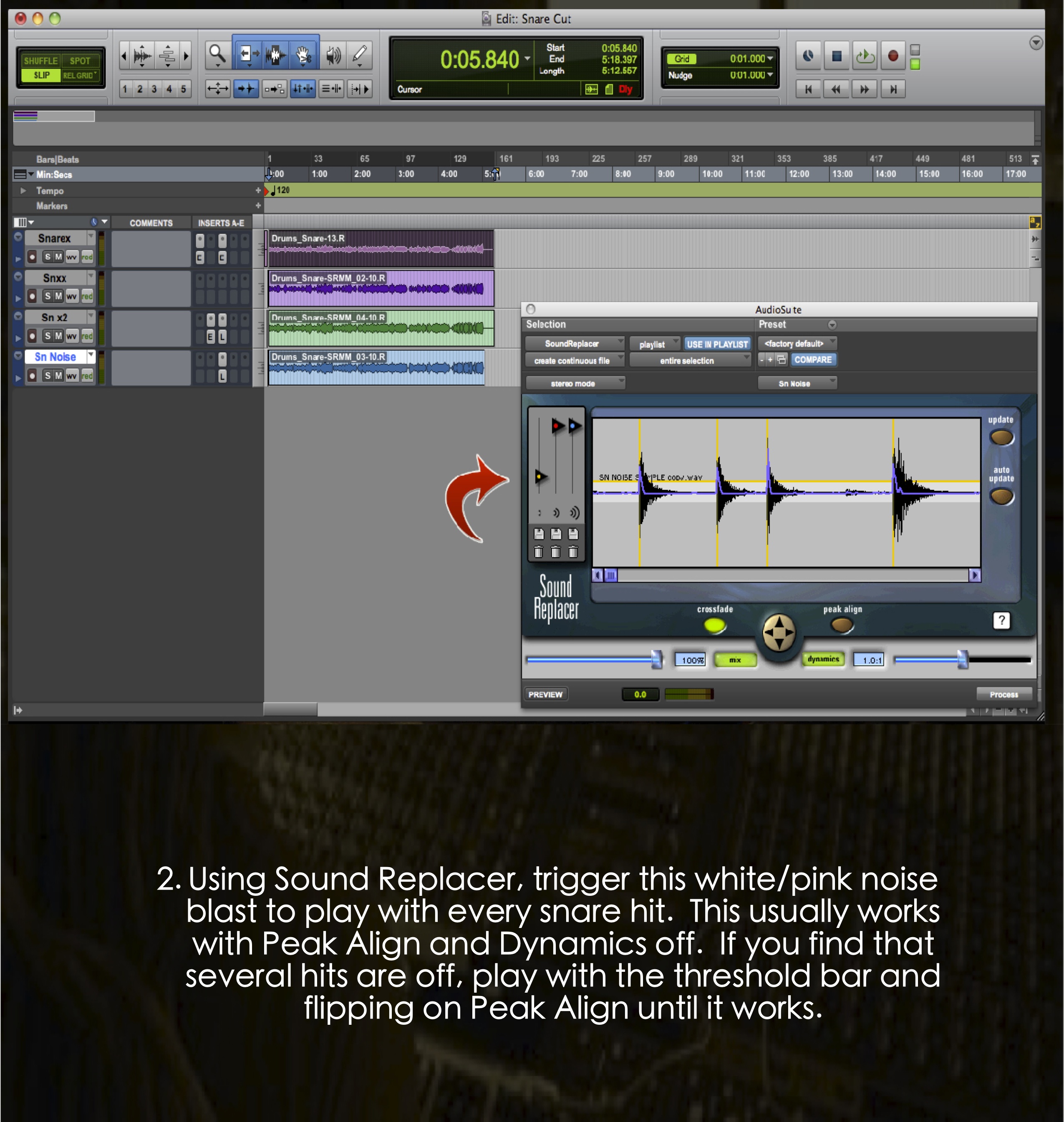Select the Drums_Snare-SRMM_02-10.R purple clip
Viewport: 1064px width, 1122px height.
coord(380,289)
